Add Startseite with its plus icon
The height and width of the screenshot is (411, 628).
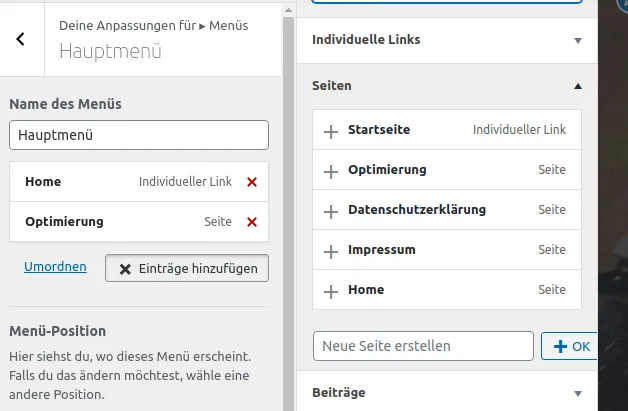pos(331,132)
